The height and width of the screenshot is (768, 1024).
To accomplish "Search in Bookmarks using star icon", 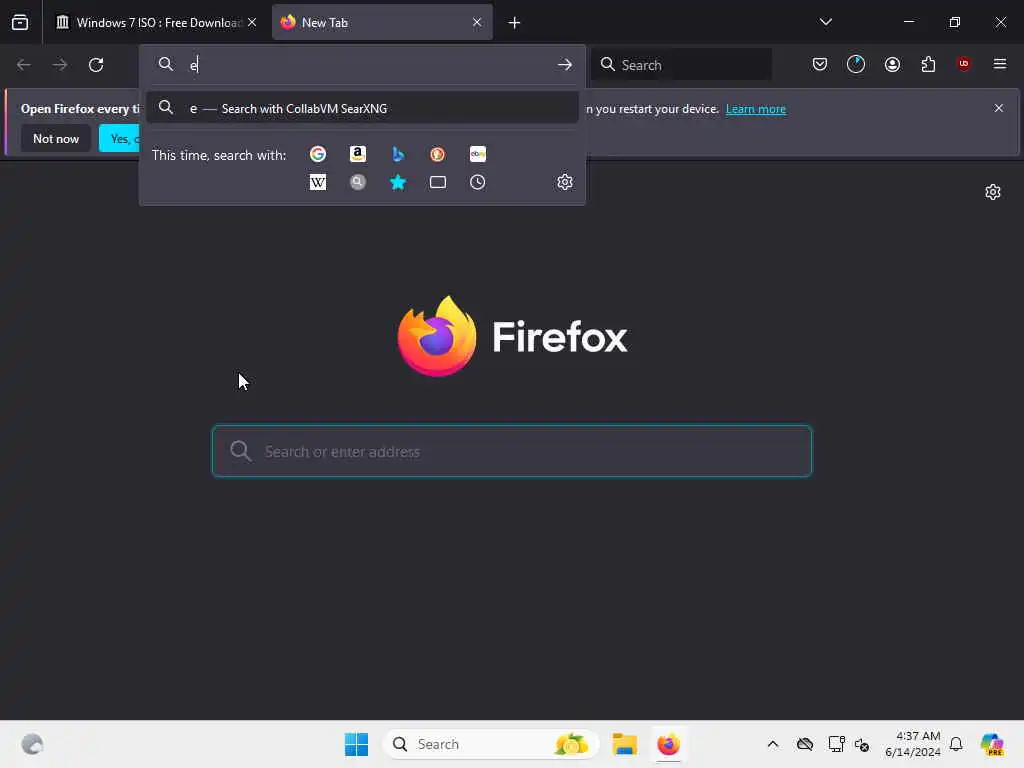I will 398,182.
